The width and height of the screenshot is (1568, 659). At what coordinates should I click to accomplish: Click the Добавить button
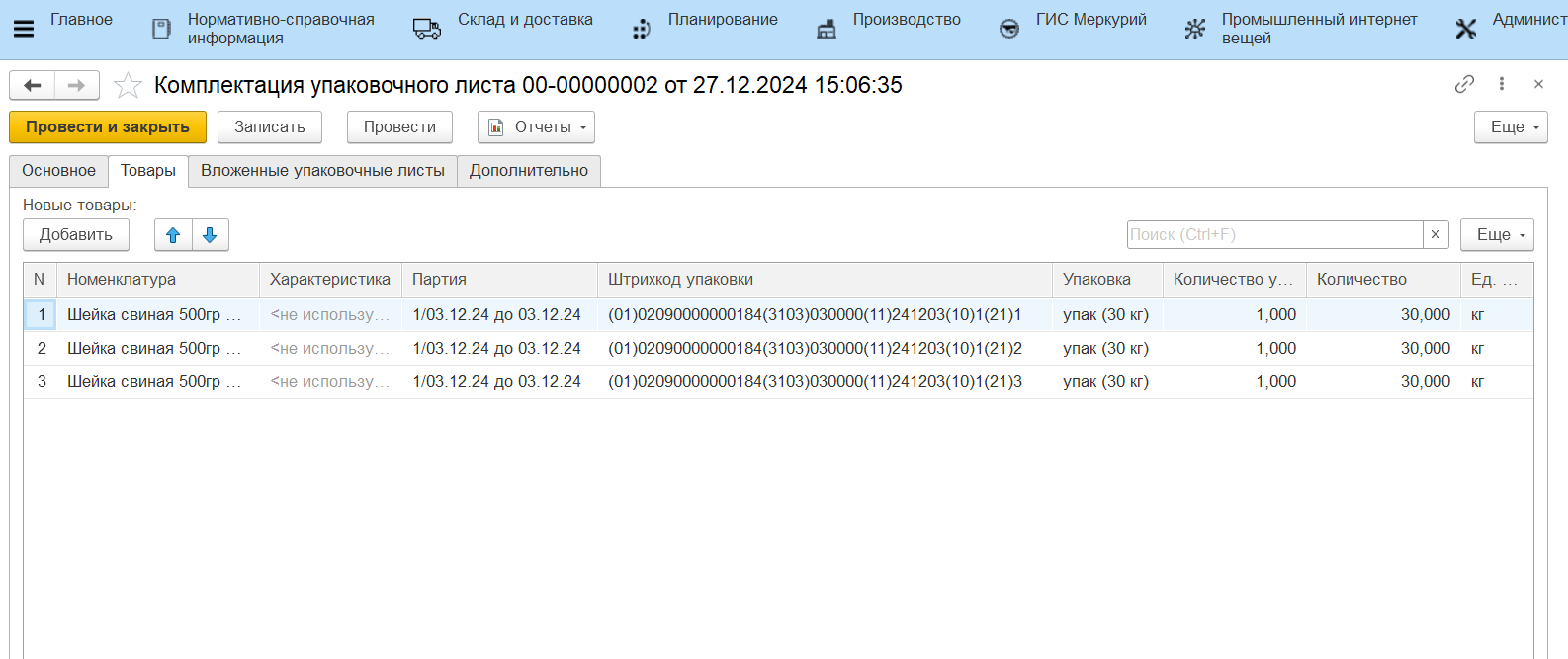pos(76,235)
